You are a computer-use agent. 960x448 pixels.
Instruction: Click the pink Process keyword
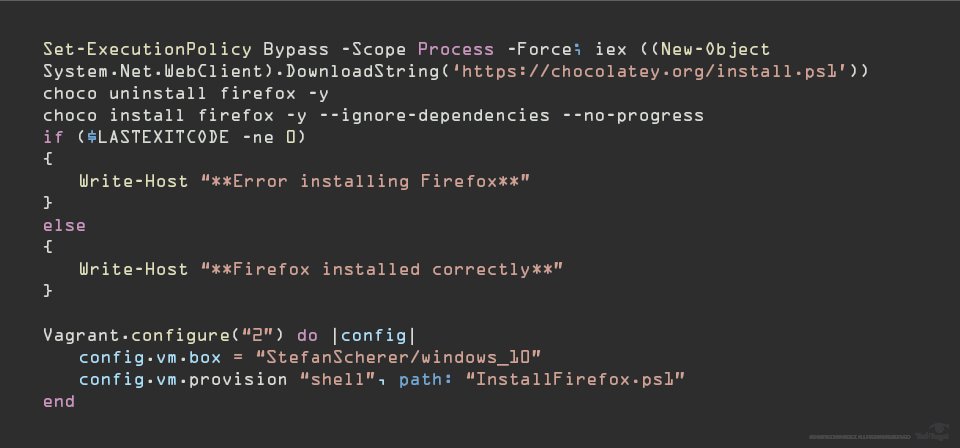click(x=456, y=49)
